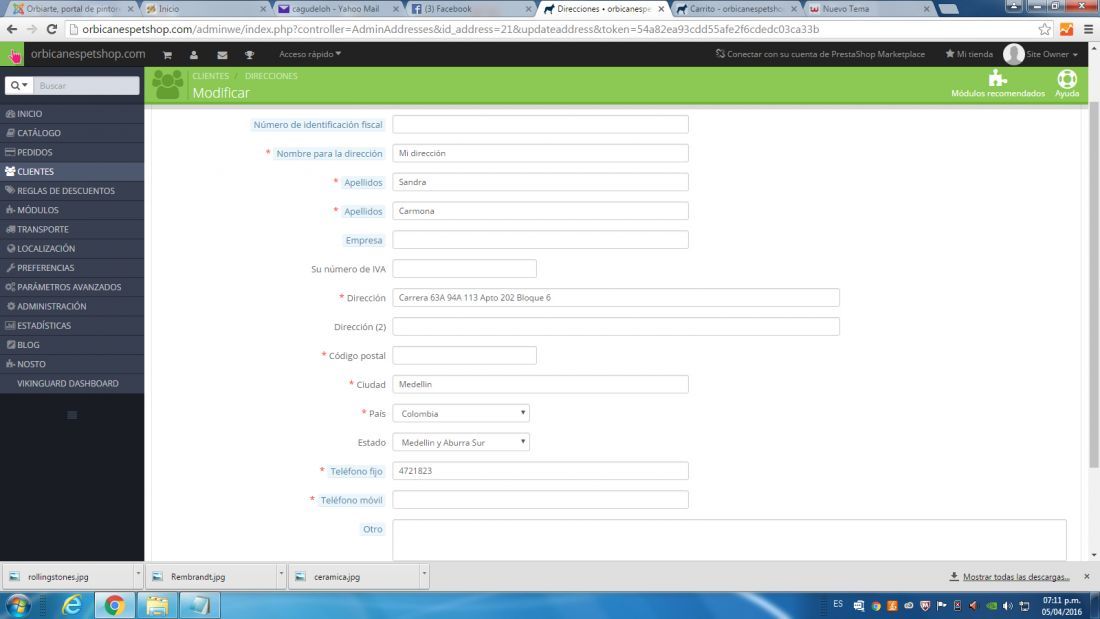Go back to previous page
Viewport: 1100px width, 619px height.
(x=12, y=29)
